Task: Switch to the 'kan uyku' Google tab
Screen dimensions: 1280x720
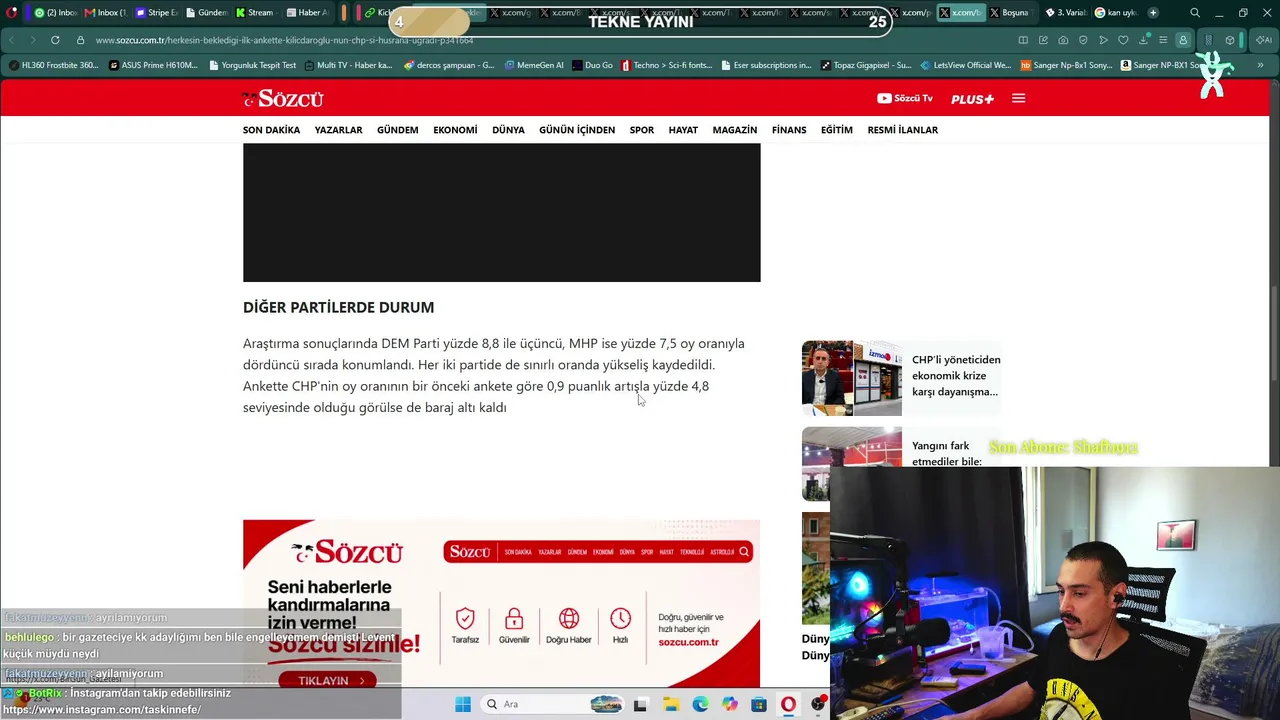Action: coord(1115,13)
